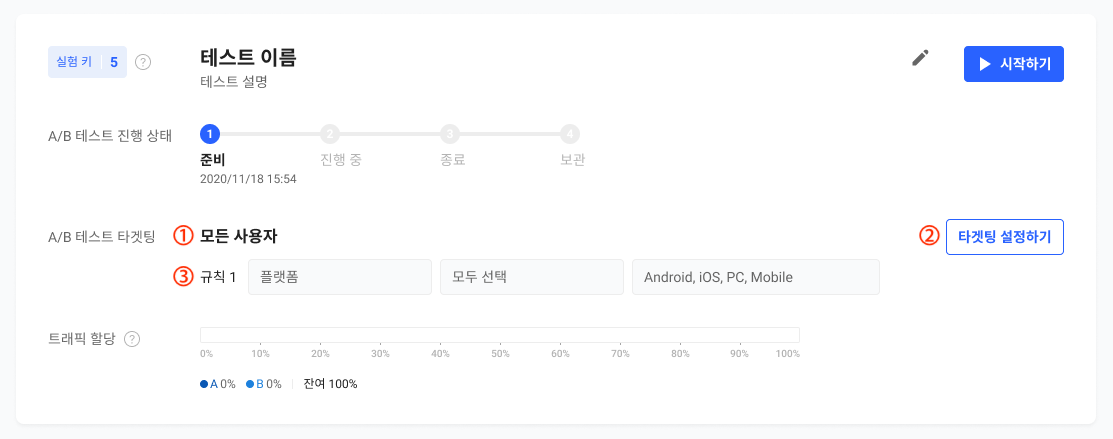Open the Android, iOS, PC, Mobile field

pos(756,277)
